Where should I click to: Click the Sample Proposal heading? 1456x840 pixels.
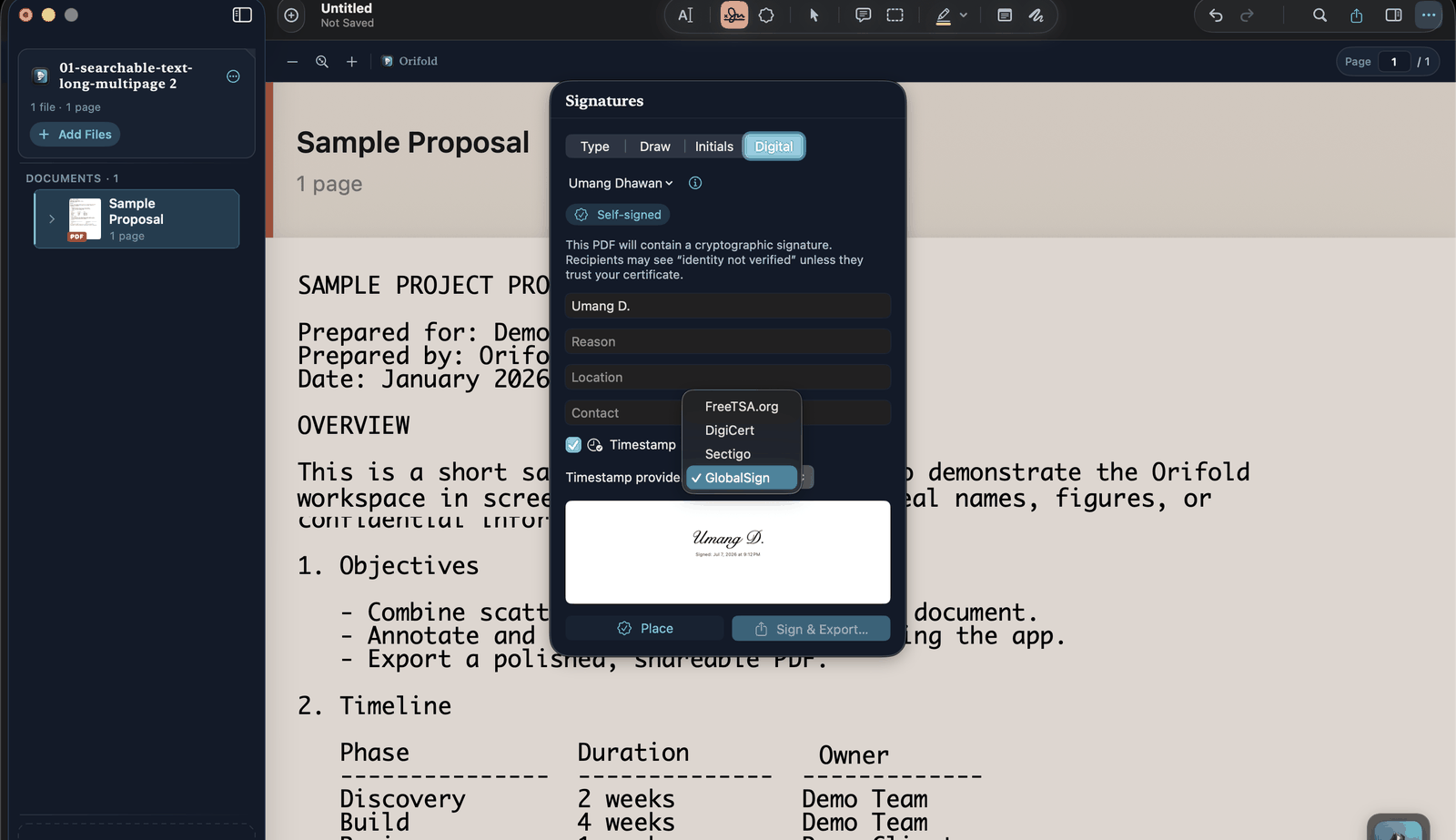[x=412, y=143]
